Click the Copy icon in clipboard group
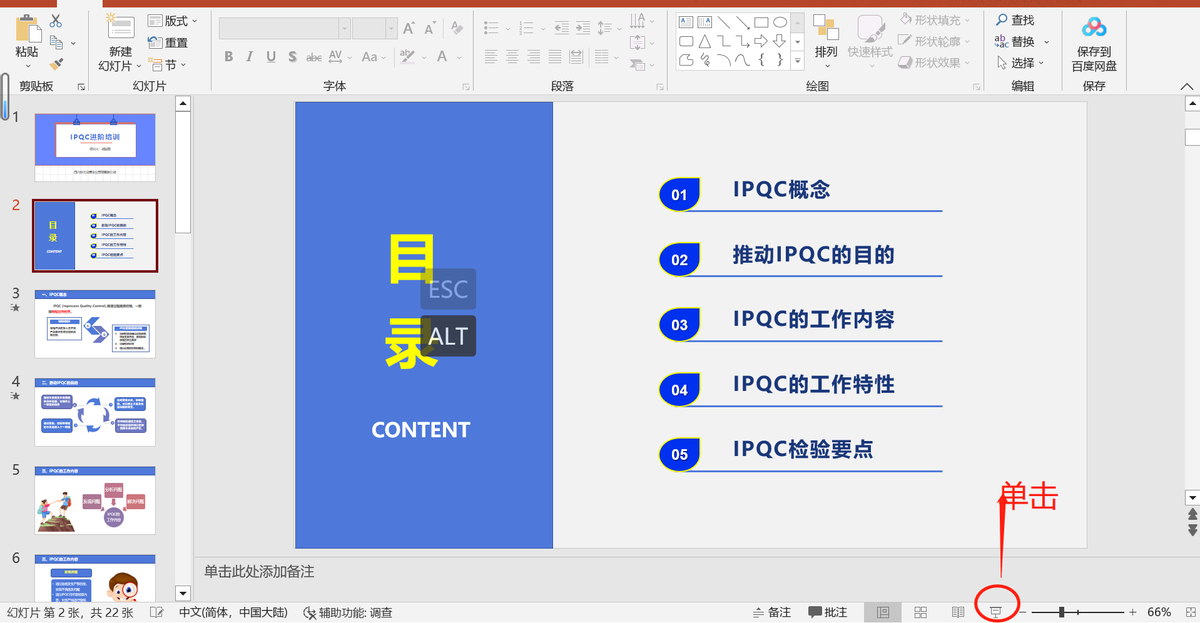The height and width of the screenshot is (623, 1200). click(55, 42)
